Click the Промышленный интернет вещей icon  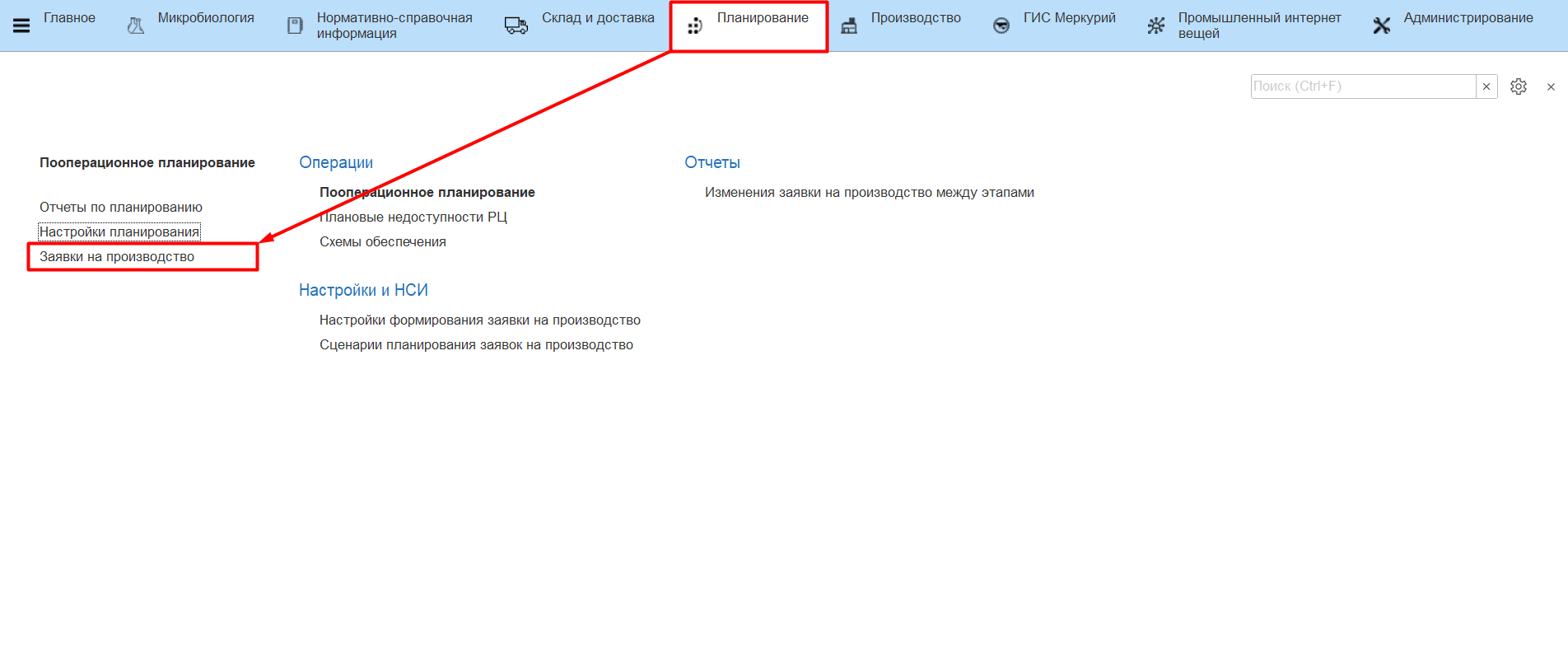pos(1156,26)
